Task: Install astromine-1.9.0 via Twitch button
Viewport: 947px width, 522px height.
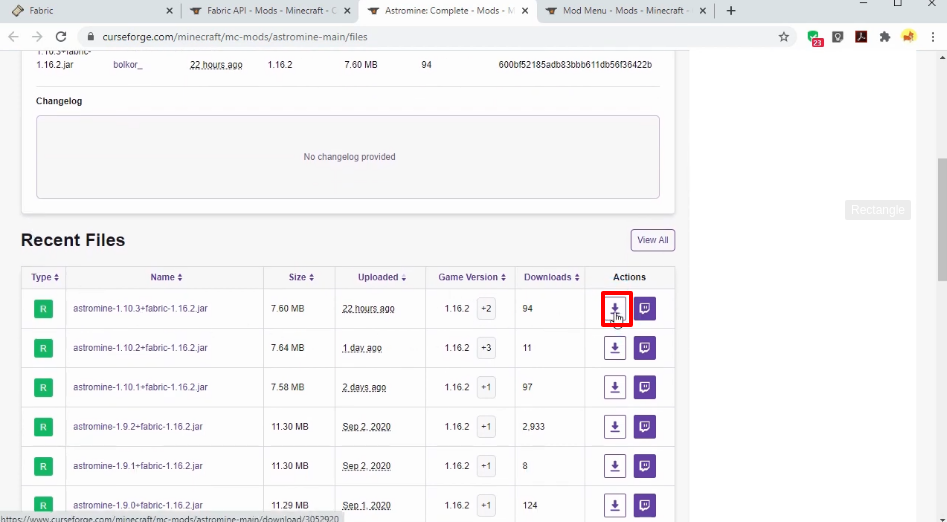Action: pyautogui.click(x=644, y=505)
